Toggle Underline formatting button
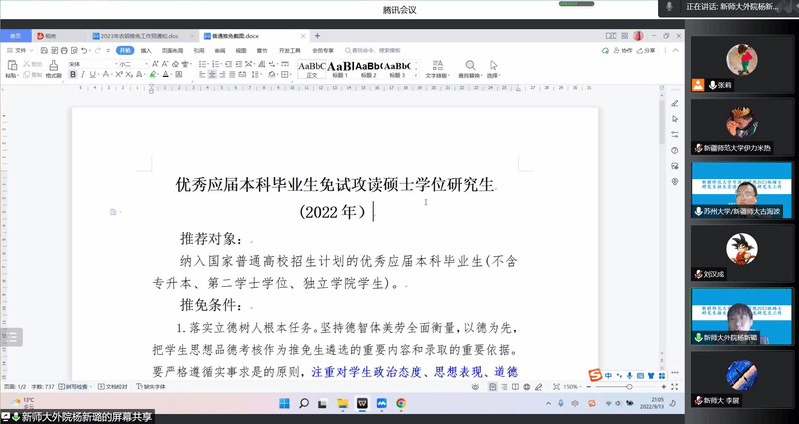Screen dimensions: 799x424 click(92, 75)
